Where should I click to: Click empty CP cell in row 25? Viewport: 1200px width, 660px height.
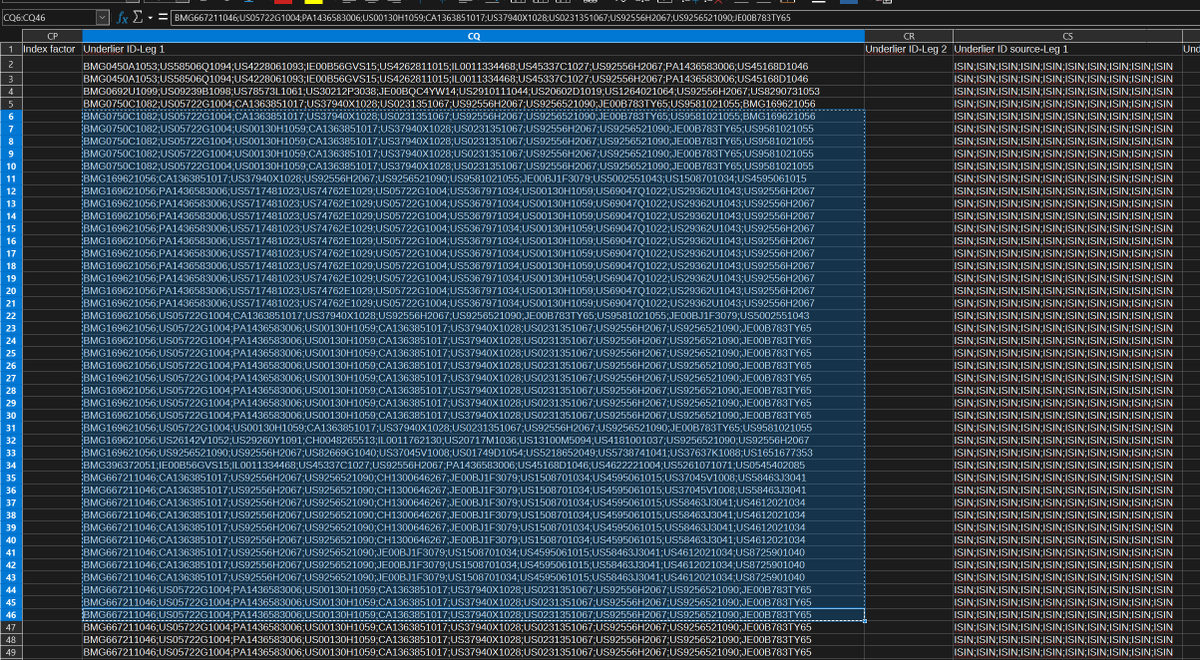pyautogui.click(x=51, y=353)
